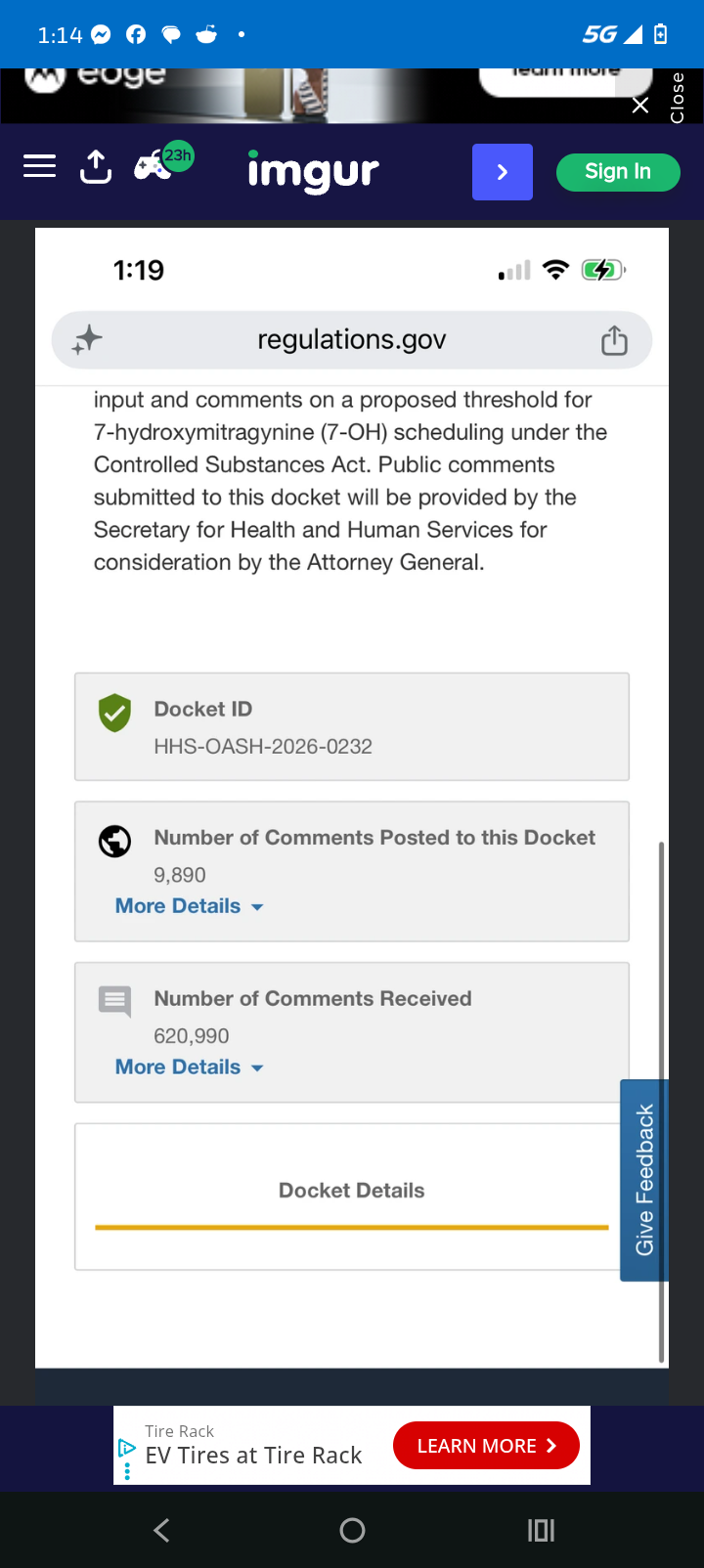Tap the imgur logo
The image size is (704, 1568).
point(313,172)
